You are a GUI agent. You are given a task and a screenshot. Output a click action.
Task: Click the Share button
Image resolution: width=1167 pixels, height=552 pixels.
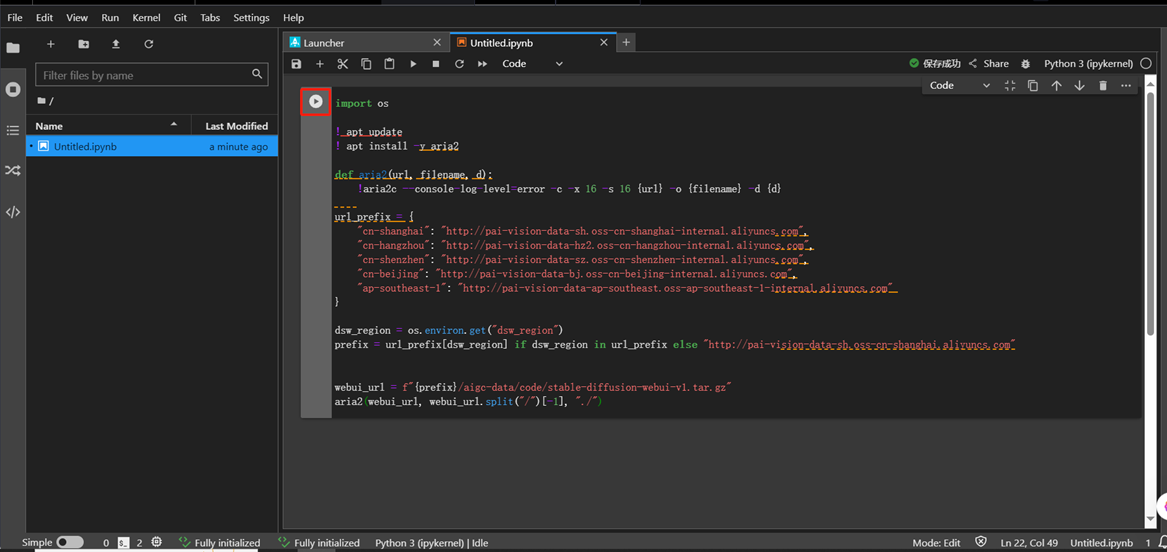click(988, 64)
